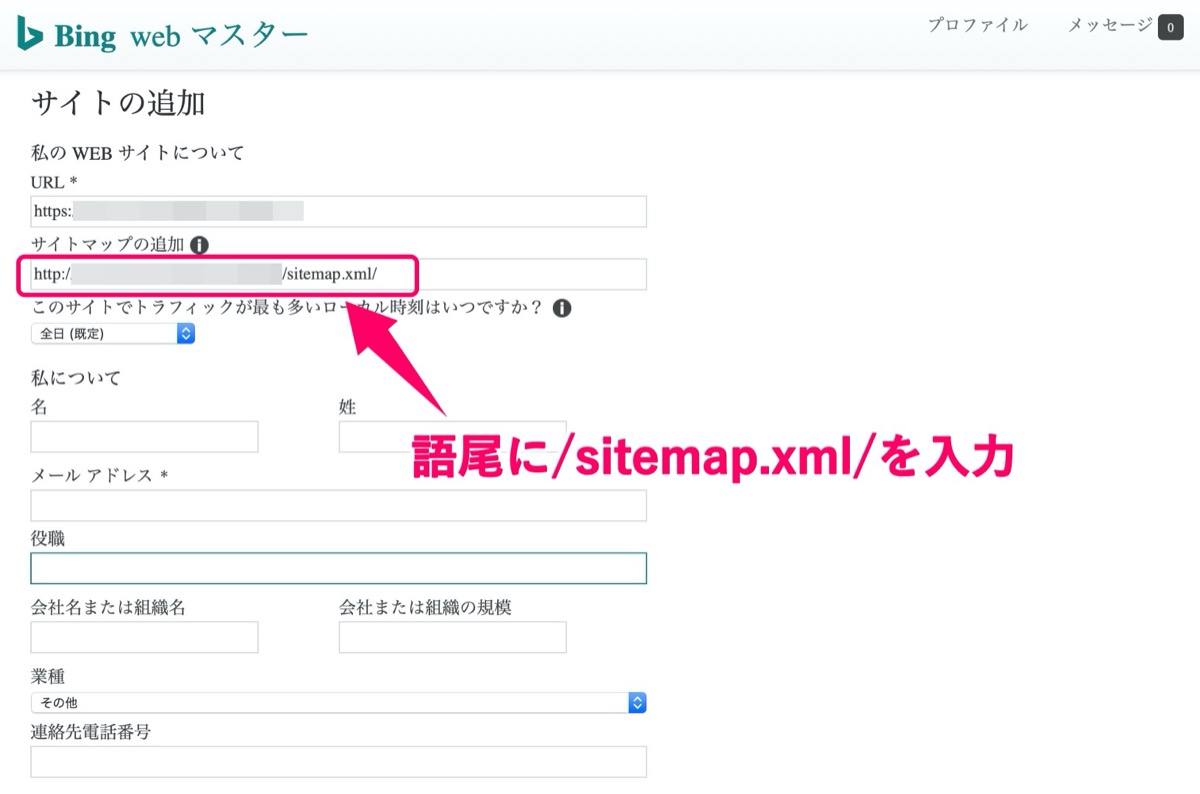The height and width of the screenshot is (794, 1200).
Task: Open the 業種 dropdown showing その他
Action: [339, 703]
